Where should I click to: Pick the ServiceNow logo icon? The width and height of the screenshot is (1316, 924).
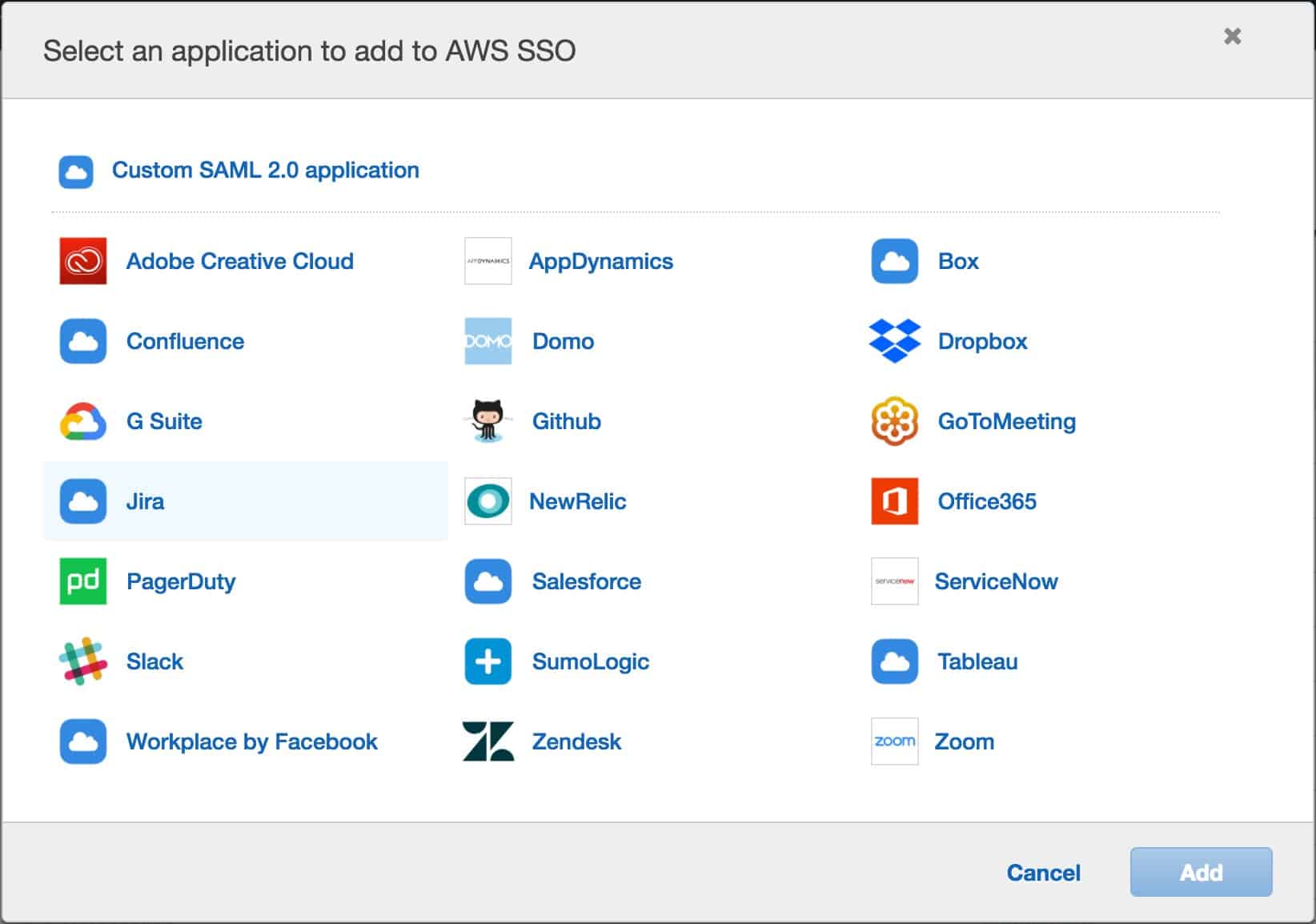point(895,581)
